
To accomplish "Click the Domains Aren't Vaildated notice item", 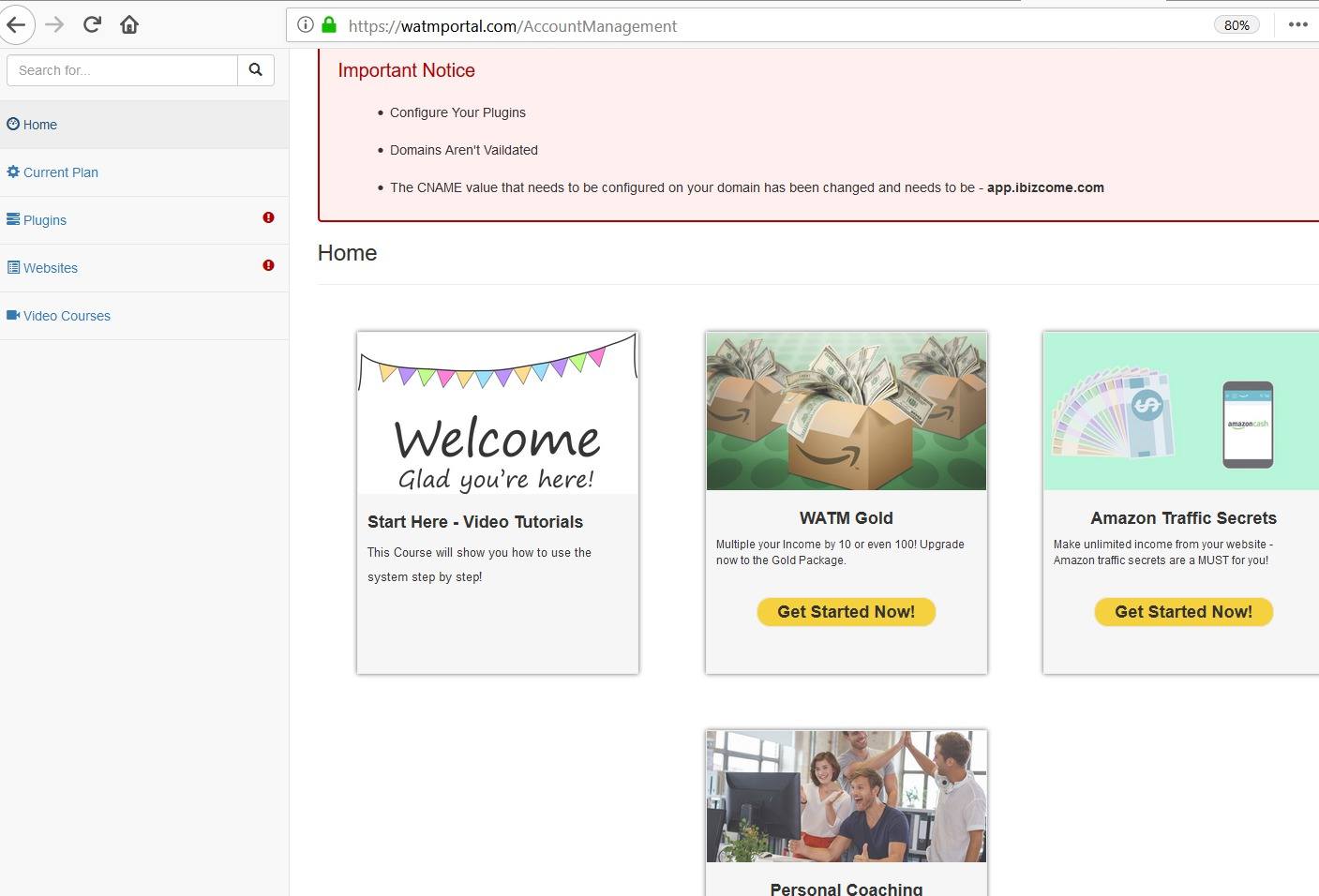I will pyautogui.click(x=464, y=150).
